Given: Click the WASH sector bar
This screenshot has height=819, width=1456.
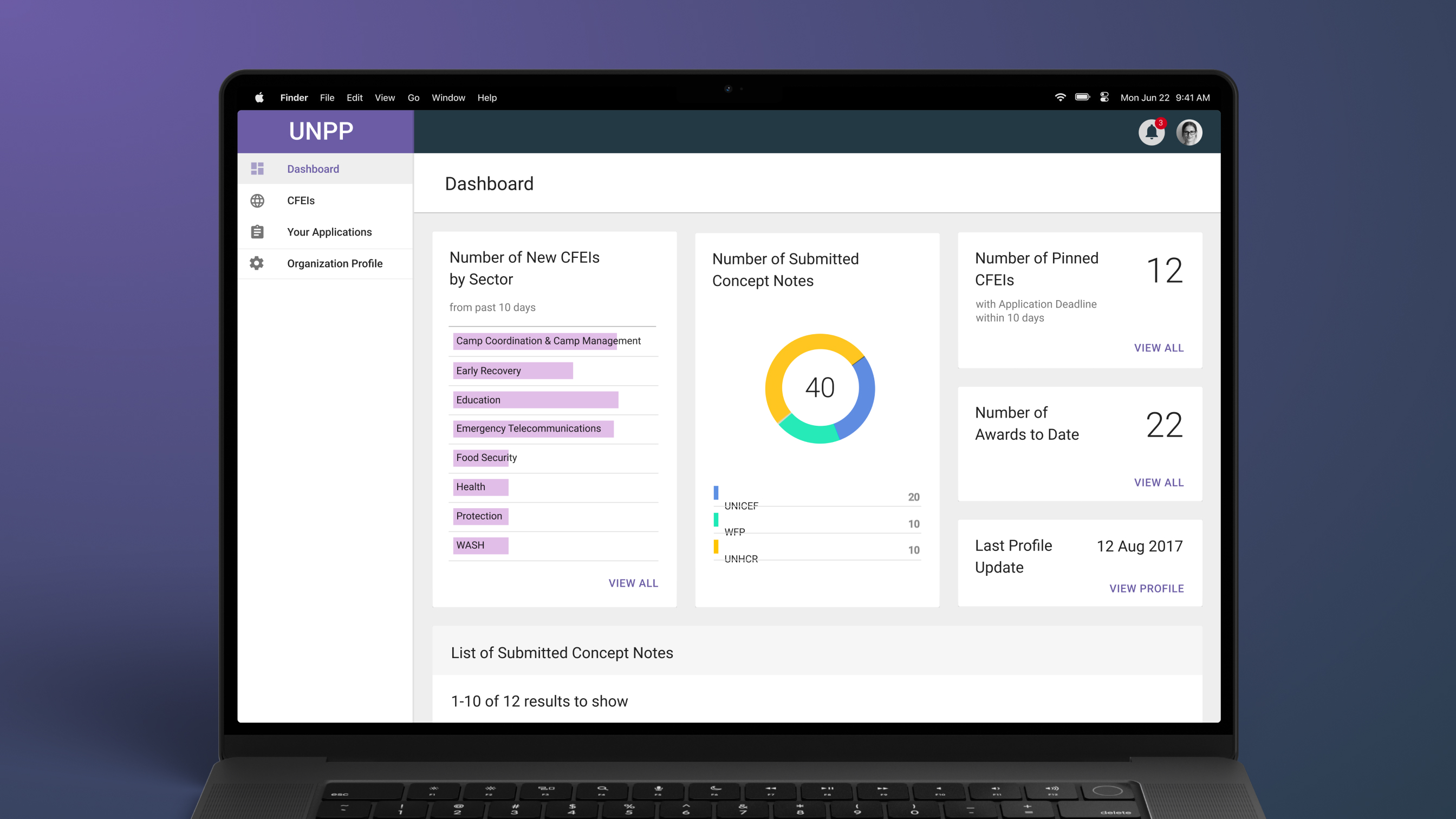Looking at the screenshot, I should point(480,545).
